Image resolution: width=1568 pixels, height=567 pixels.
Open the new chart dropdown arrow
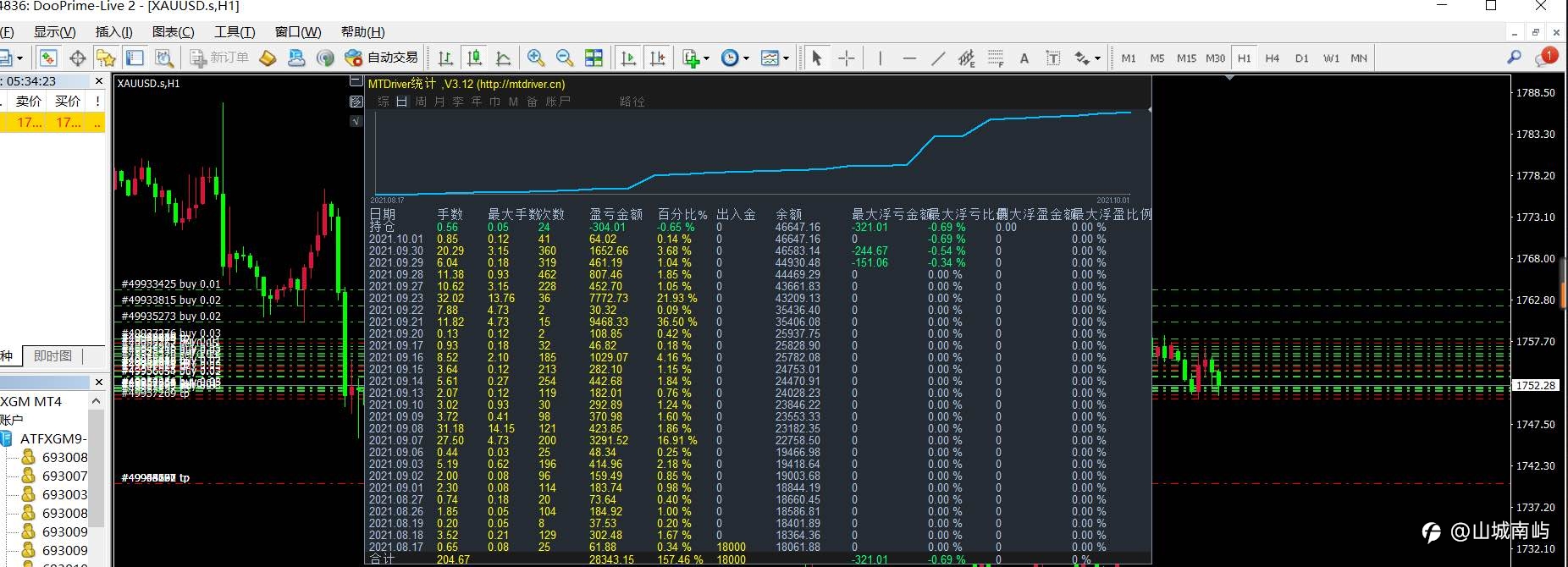19,58
